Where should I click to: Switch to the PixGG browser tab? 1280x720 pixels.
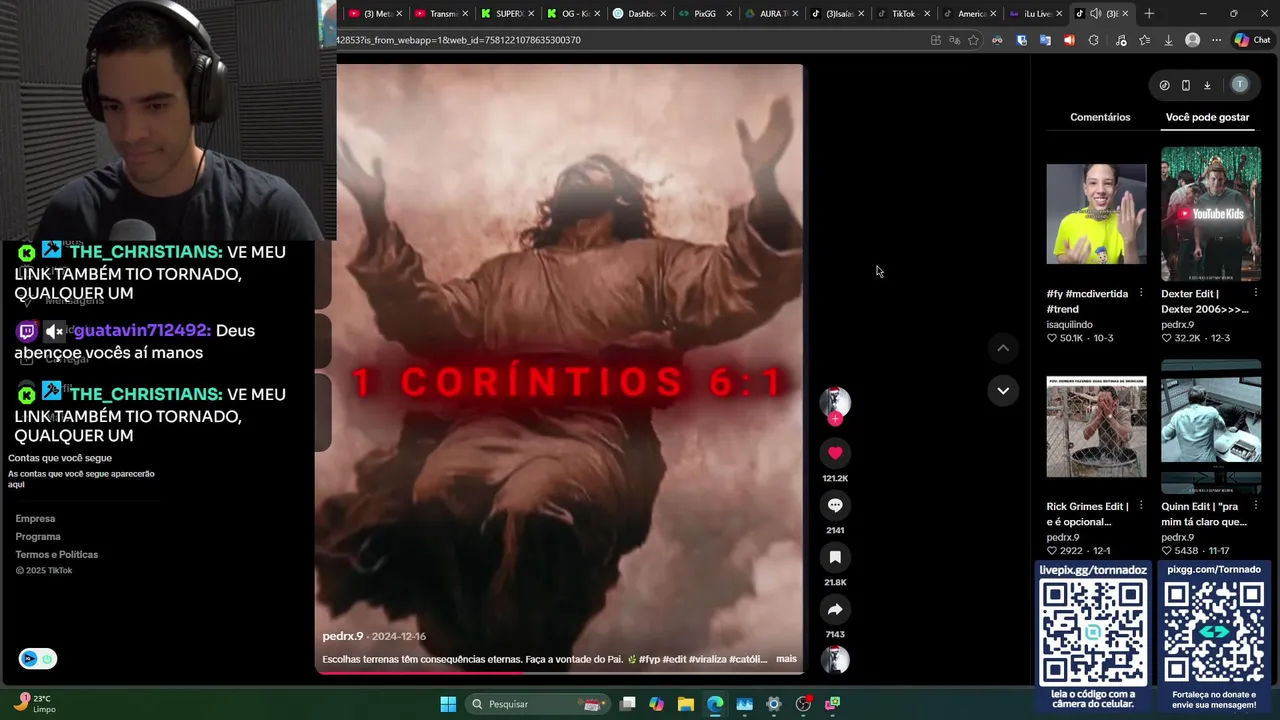[x=705, y=14]
